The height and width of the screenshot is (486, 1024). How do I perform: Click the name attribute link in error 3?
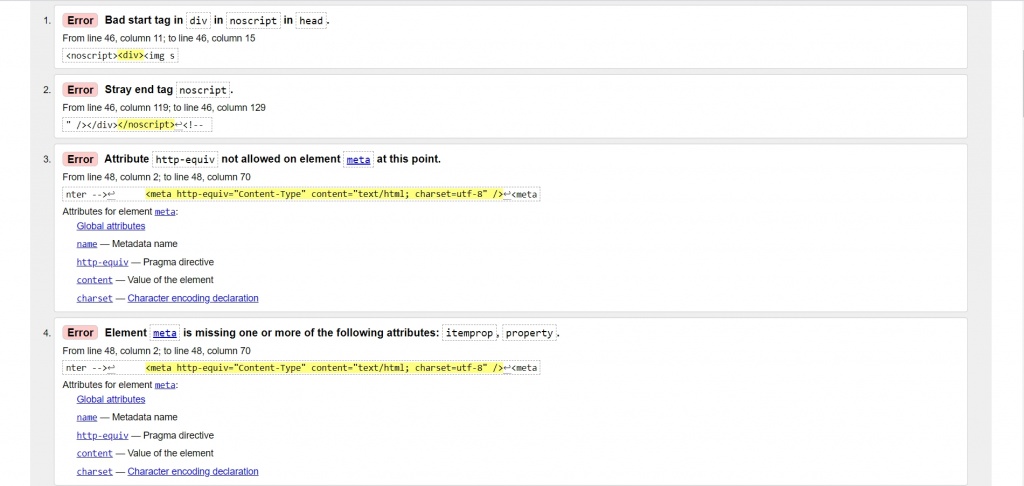(87, 244)
